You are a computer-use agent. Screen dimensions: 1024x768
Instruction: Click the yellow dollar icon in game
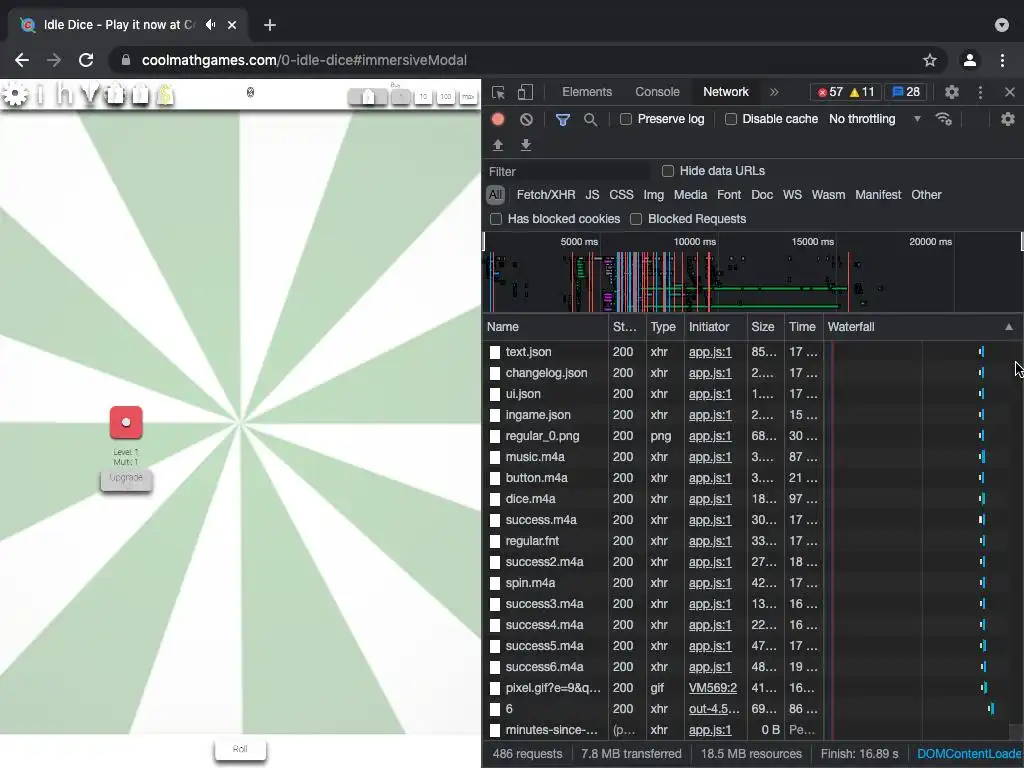pos(165,95)
